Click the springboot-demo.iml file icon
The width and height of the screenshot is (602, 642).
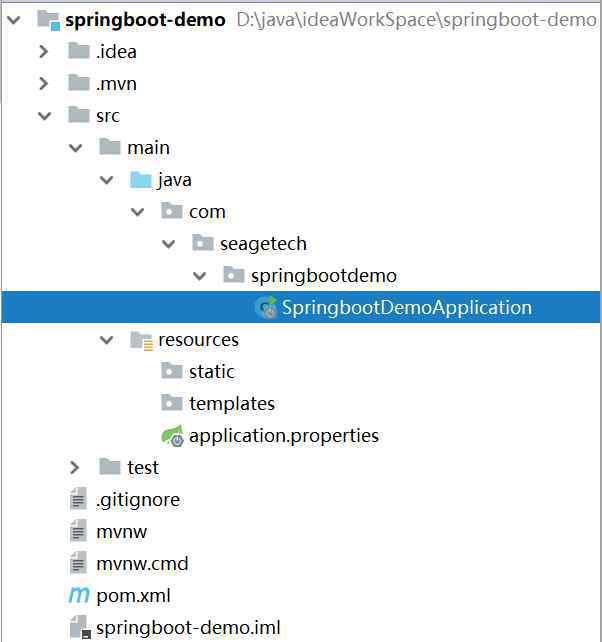click(80, 627)
